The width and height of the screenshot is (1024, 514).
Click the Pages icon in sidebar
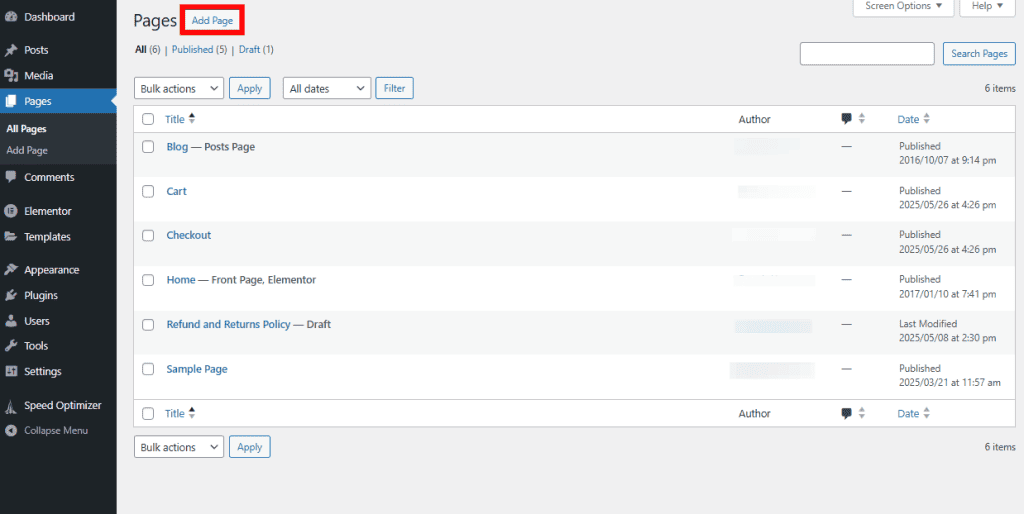[x=10, y=101]
